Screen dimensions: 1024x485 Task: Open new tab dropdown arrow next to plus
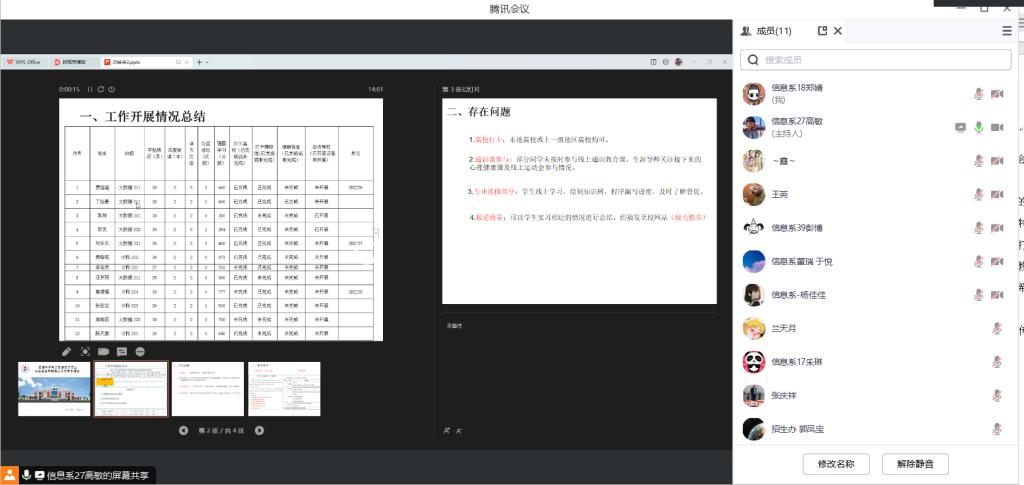click(x=206, y=62)
